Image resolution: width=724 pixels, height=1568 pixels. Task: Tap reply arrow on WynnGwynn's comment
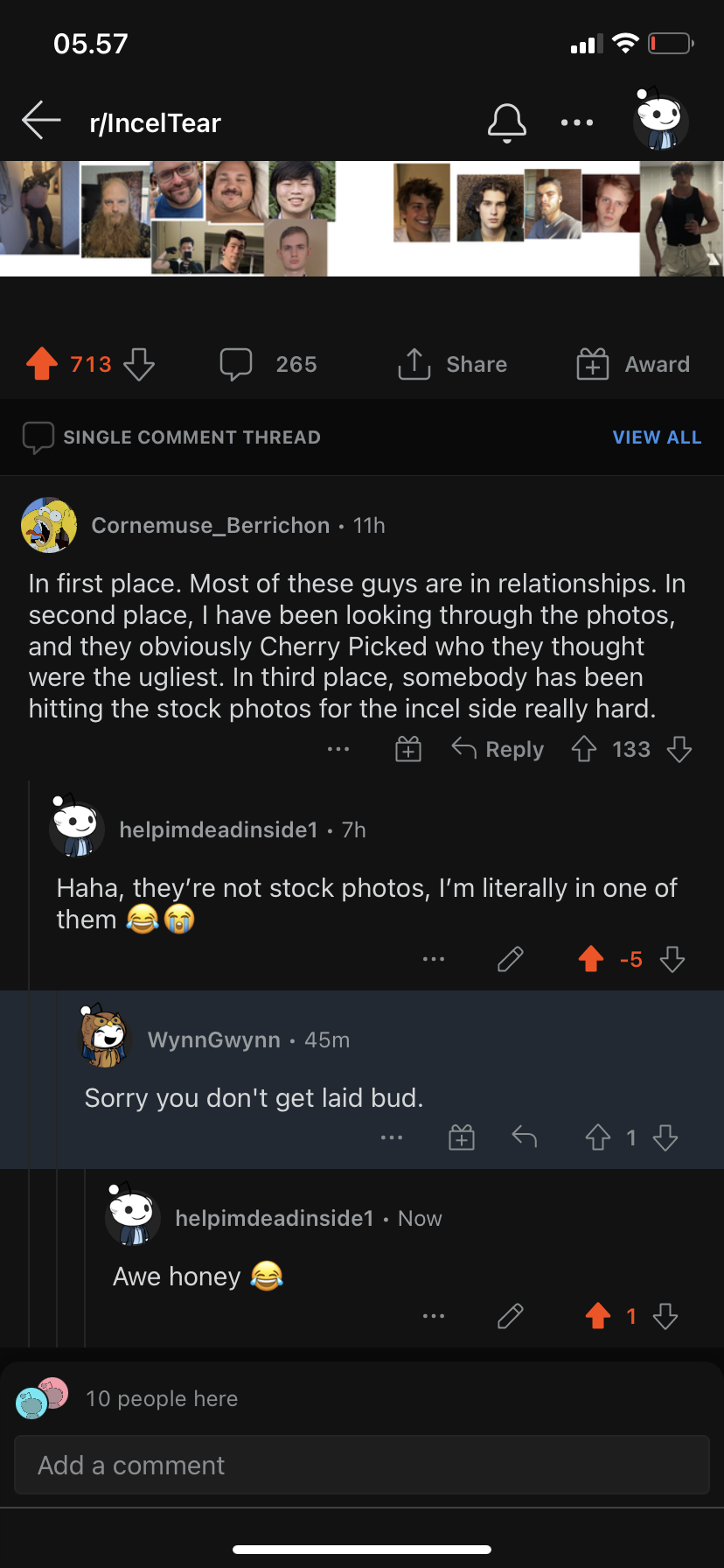click(525, 1137)
